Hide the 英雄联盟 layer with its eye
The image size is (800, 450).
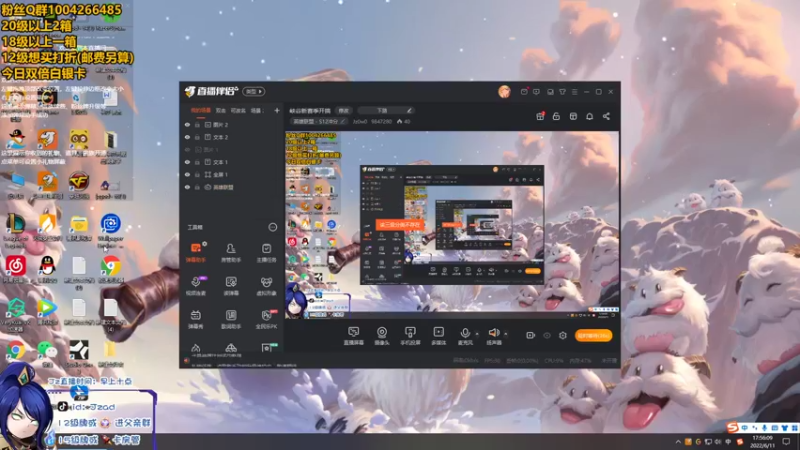(187, 187)
